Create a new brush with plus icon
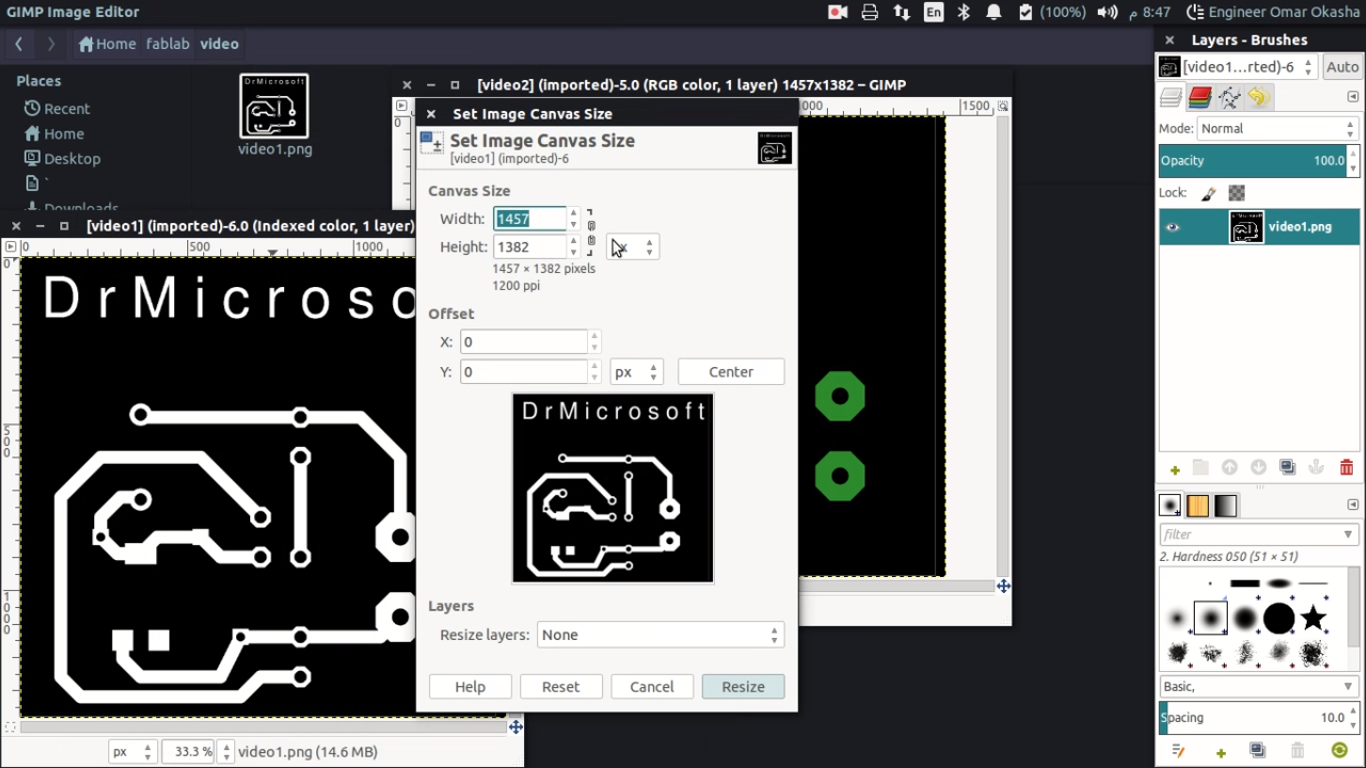Viewport: 1366px width, 768px height. point(1221,752)
